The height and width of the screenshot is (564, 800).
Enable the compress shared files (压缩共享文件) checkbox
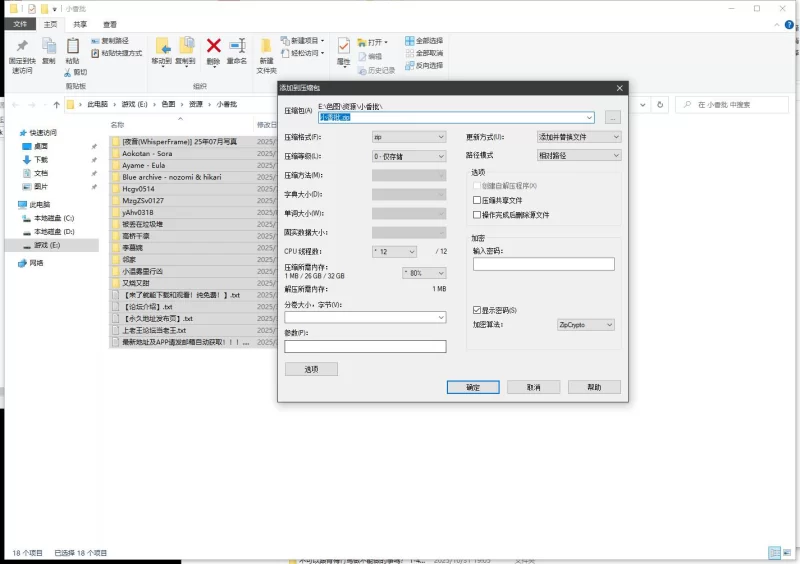pyautogui.click(x=476, y=200)
